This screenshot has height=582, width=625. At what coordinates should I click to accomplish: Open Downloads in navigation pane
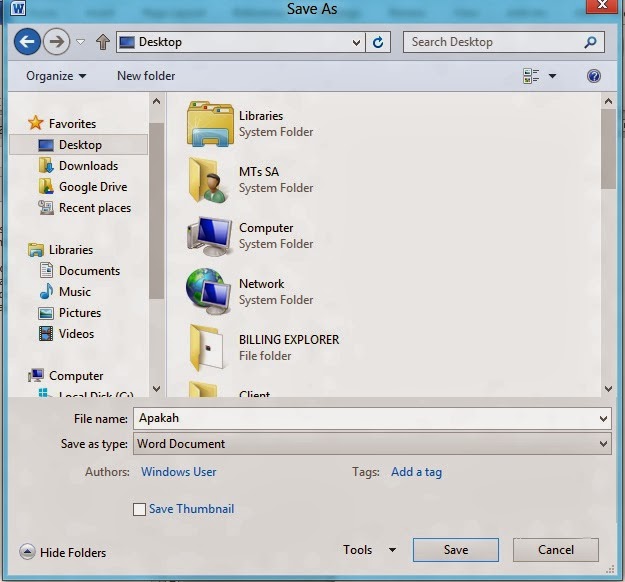click(88, 166)
